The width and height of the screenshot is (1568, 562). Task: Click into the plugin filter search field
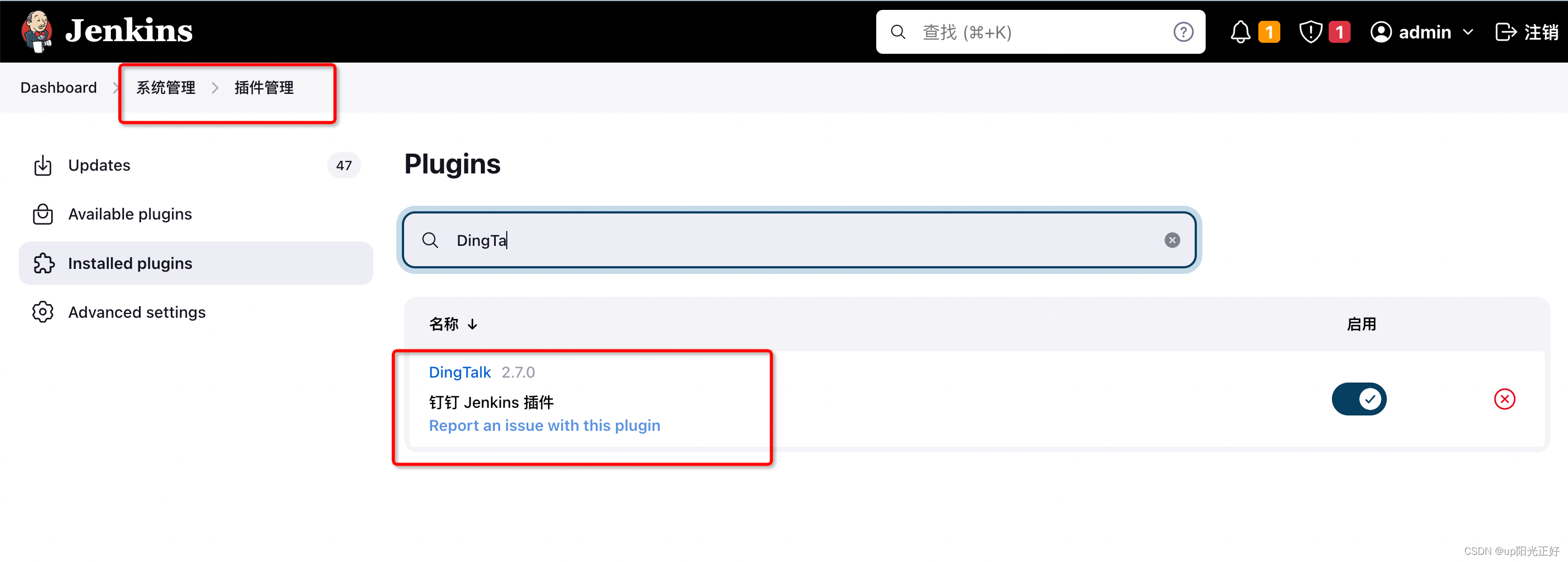point(799,240)
